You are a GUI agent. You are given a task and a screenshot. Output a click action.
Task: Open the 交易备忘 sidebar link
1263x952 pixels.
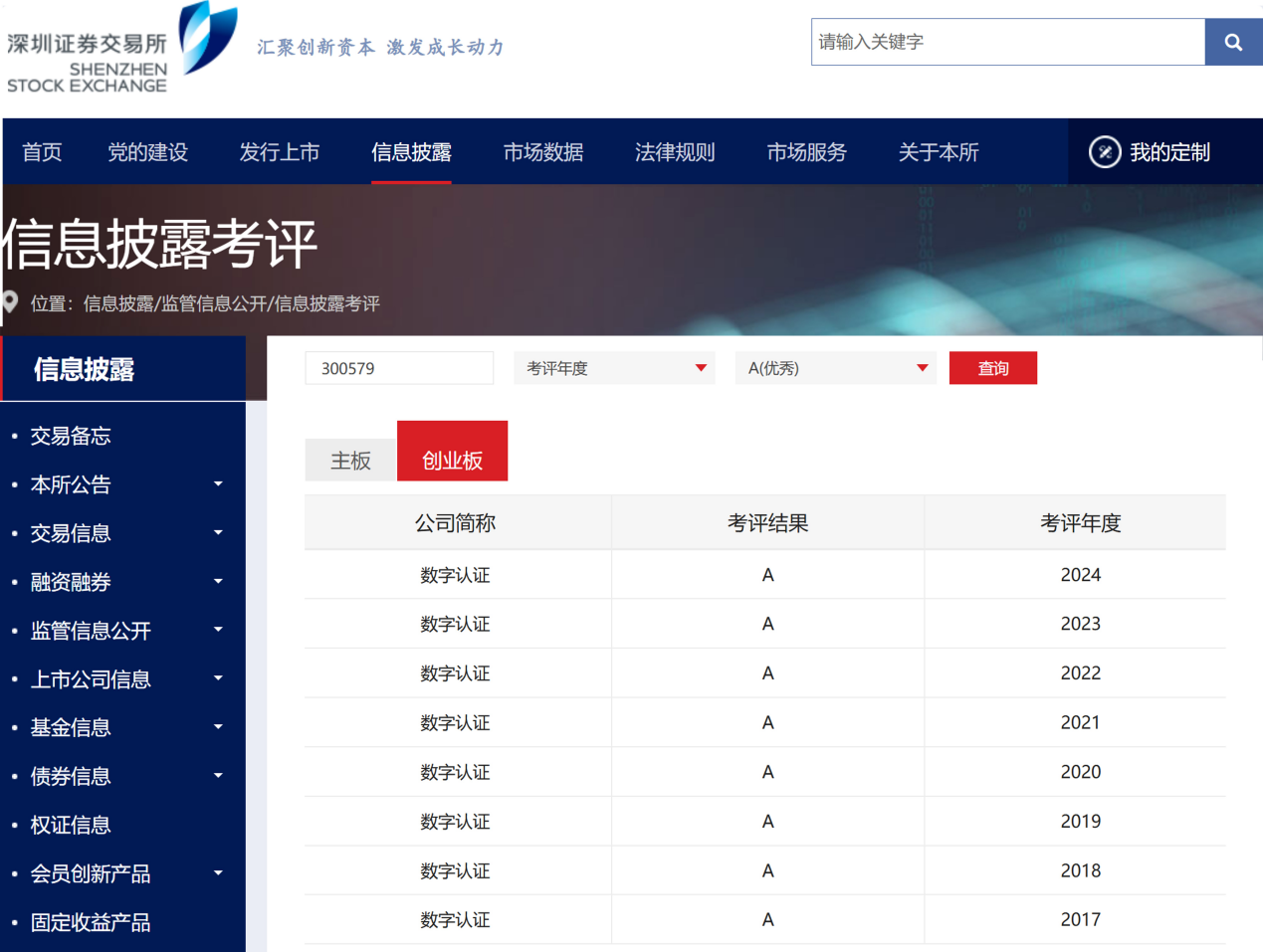coord(71,436)
